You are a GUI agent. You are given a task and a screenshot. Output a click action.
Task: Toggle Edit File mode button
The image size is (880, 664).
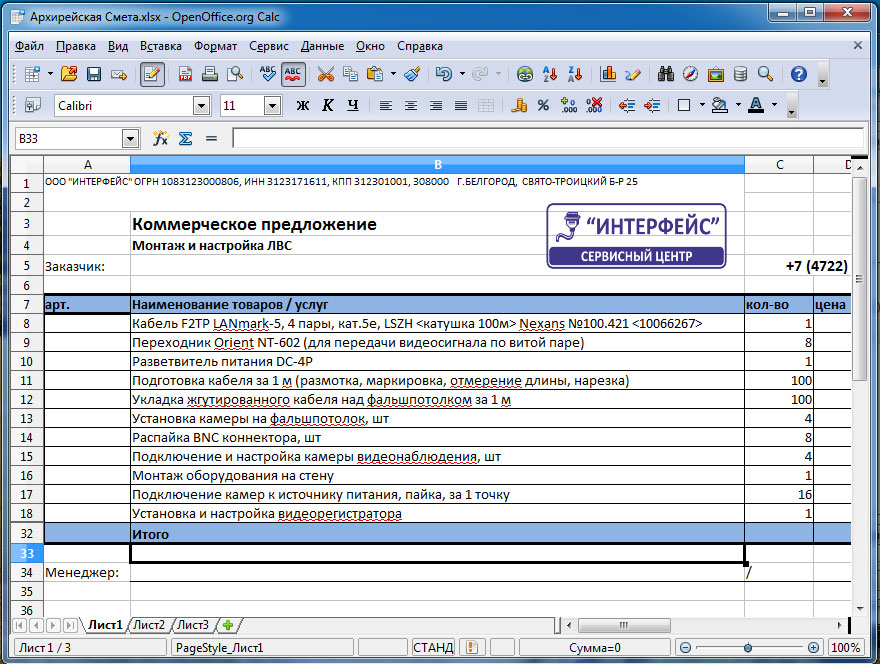tap(152, 74)
